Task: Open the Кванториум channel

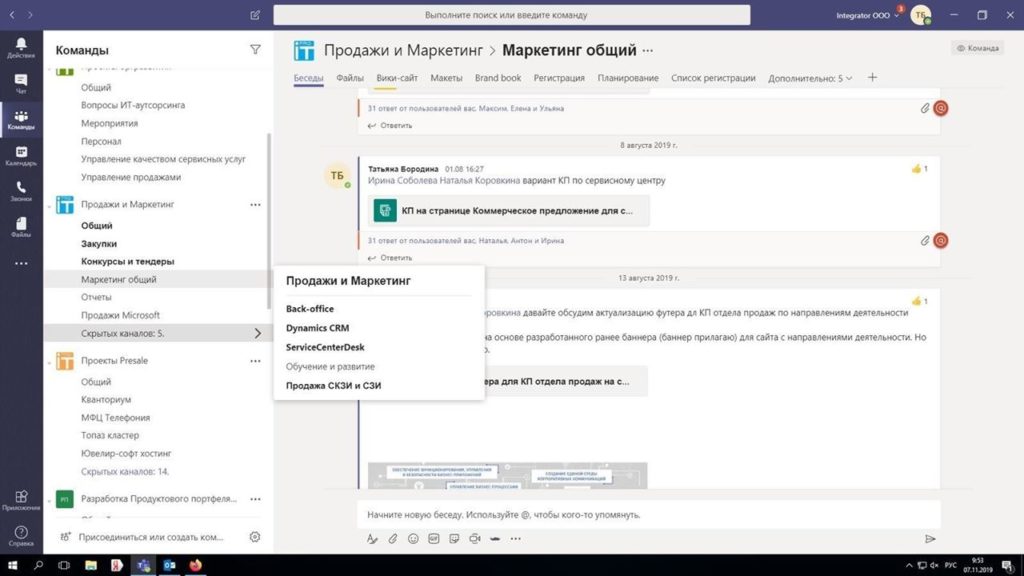Action: (106, 399)
